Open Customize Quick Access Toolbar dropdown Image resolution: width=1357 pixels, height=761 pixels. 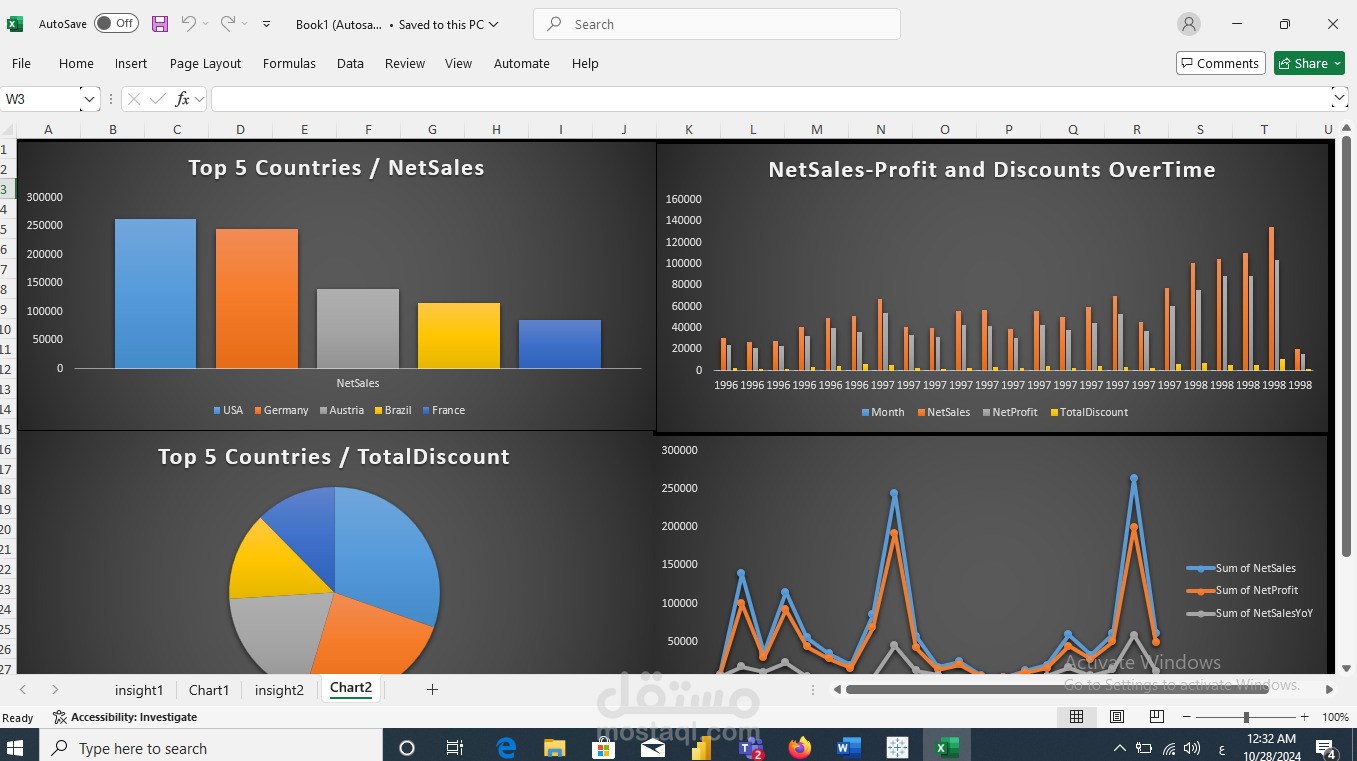[x=266, y=24]
